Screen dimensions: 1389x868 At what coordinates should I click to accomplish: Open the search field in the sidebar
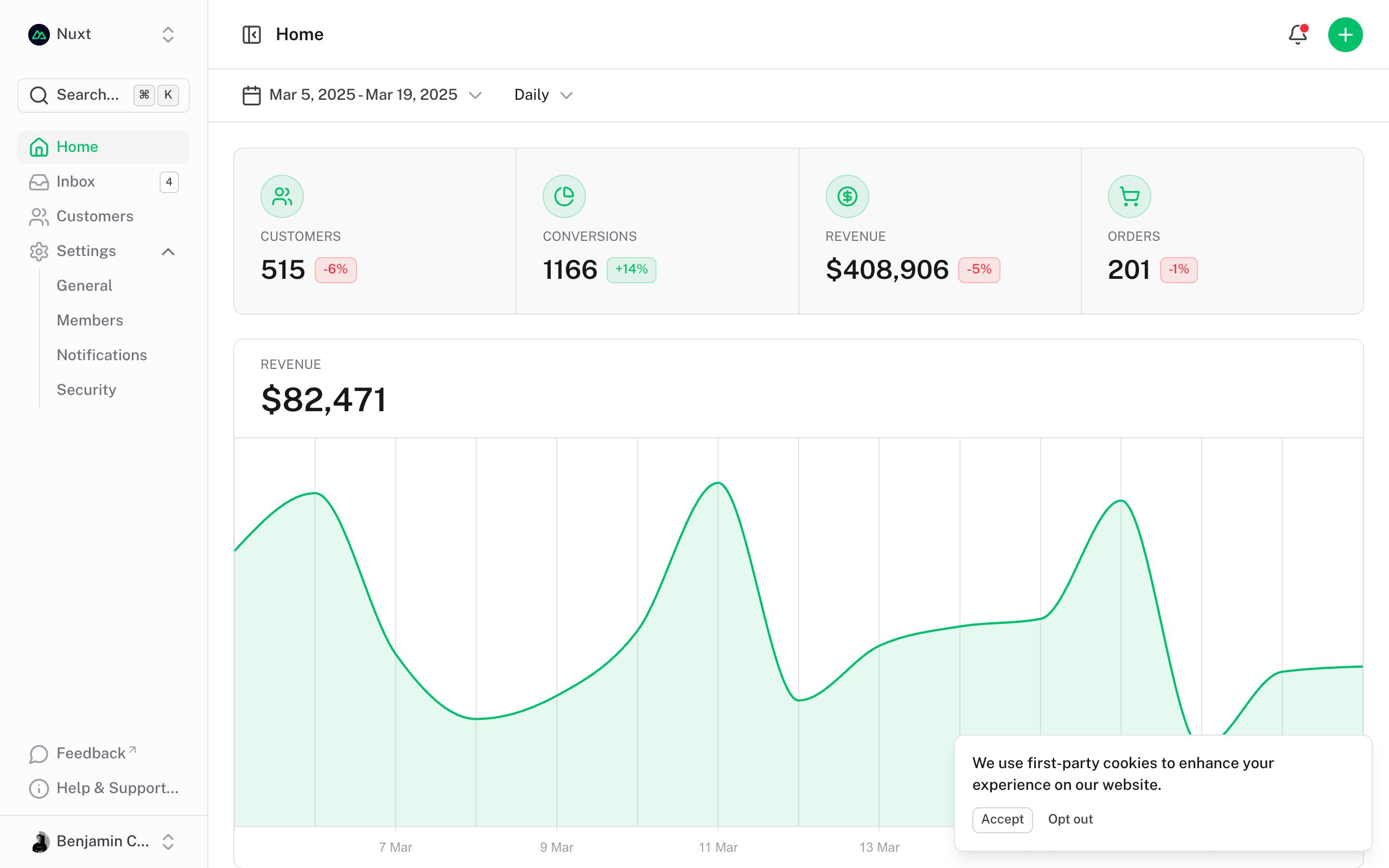click(86, 95)
